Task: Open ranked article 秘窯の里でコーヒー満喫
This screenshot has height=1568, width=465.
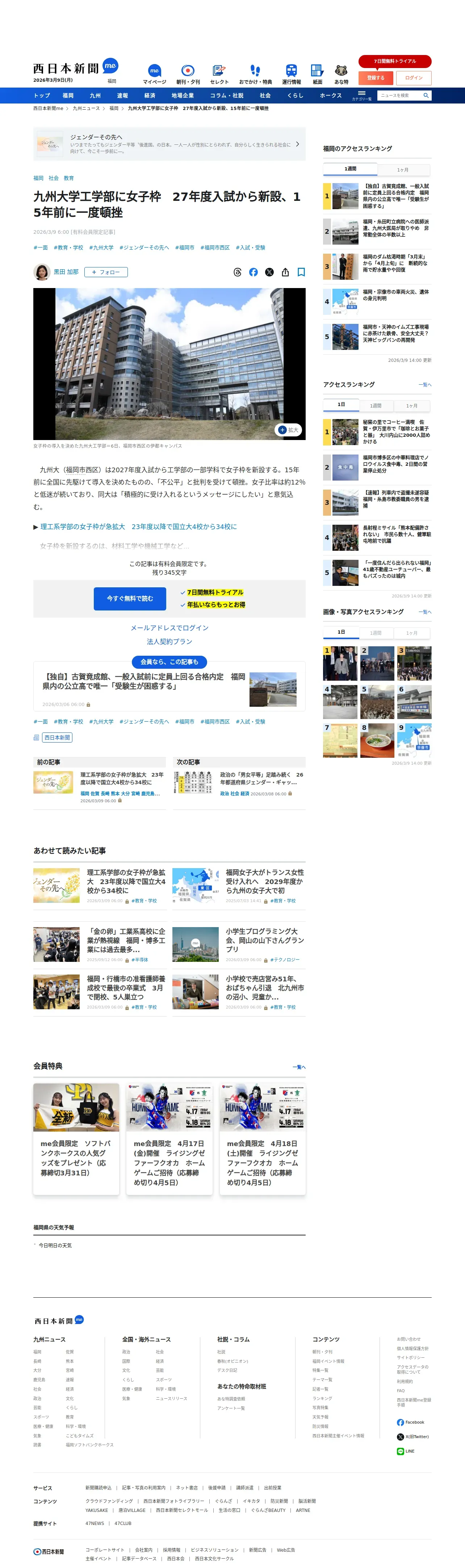Action: 377,432
